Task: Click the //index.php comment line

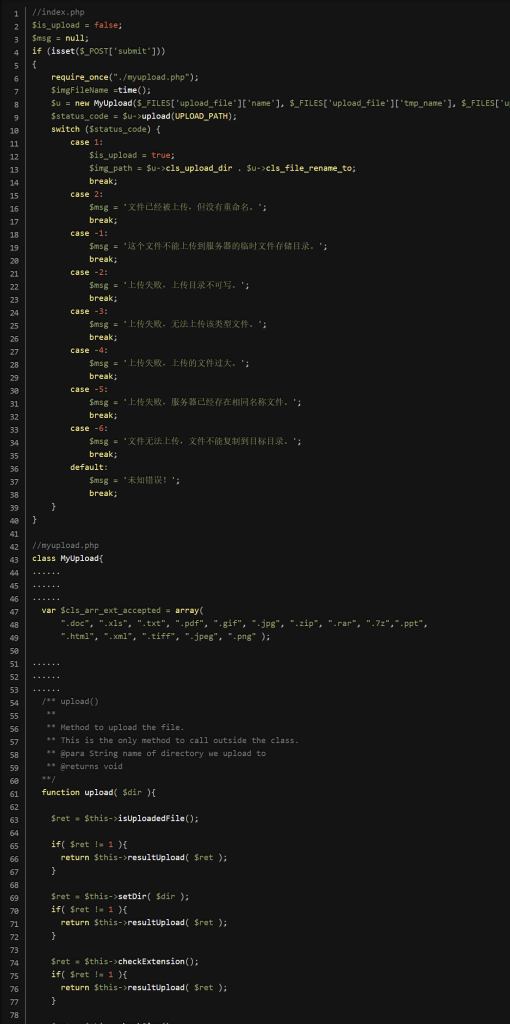Action: click(58, 12)
